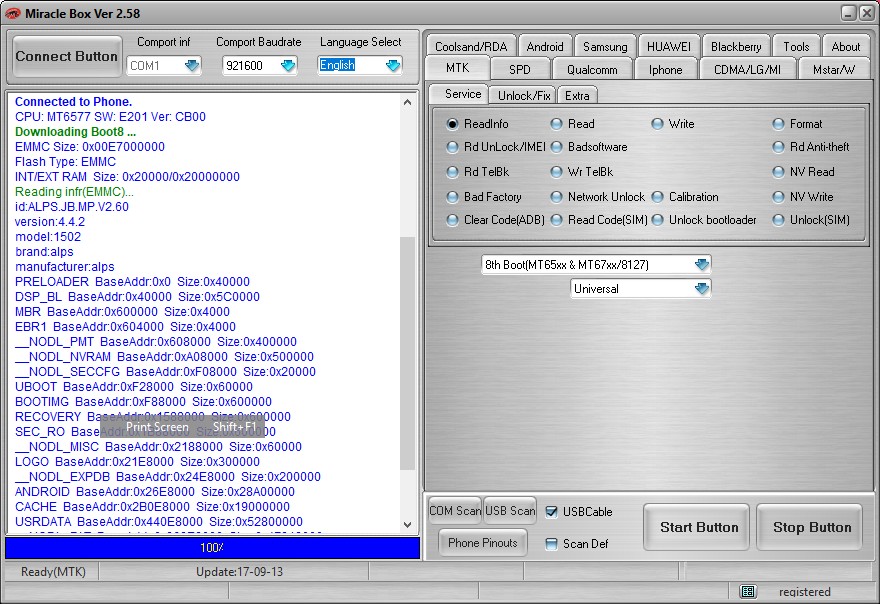Click the log scrollbar up arrow
The height and width of the screenshot is (604, 880).
pyautogui.click(x=407, y=102)
